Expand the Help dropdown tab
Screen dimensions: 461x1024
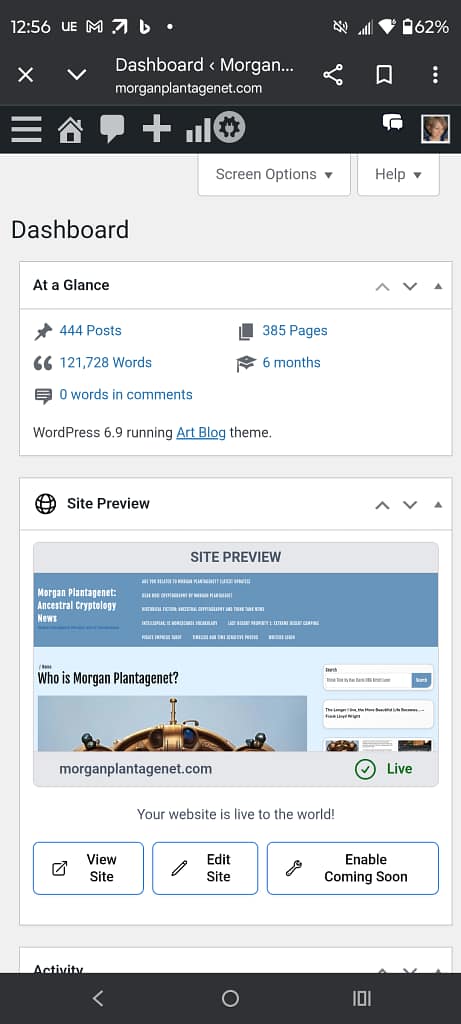pos(398,174)
